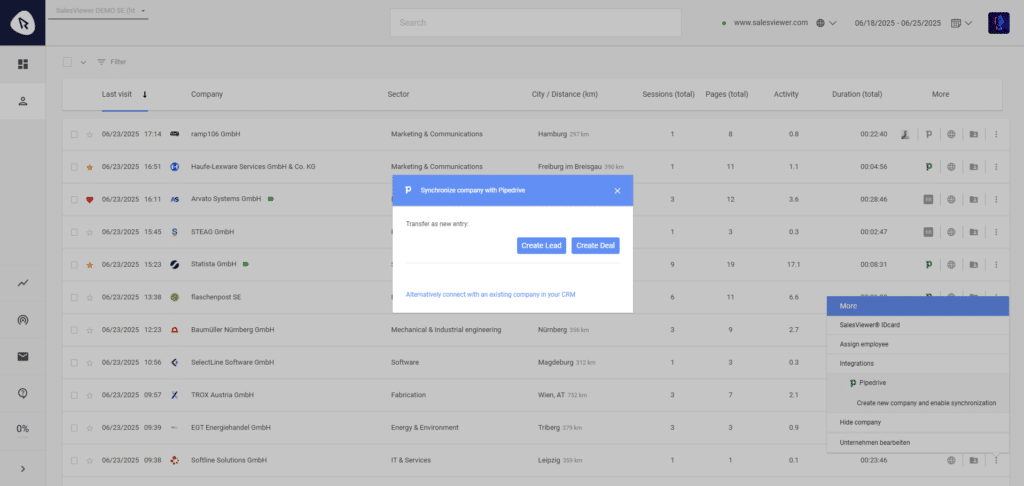
Task: Click the gray SE badge in STEAG GmbH row
Action: [x=928, y=232]
